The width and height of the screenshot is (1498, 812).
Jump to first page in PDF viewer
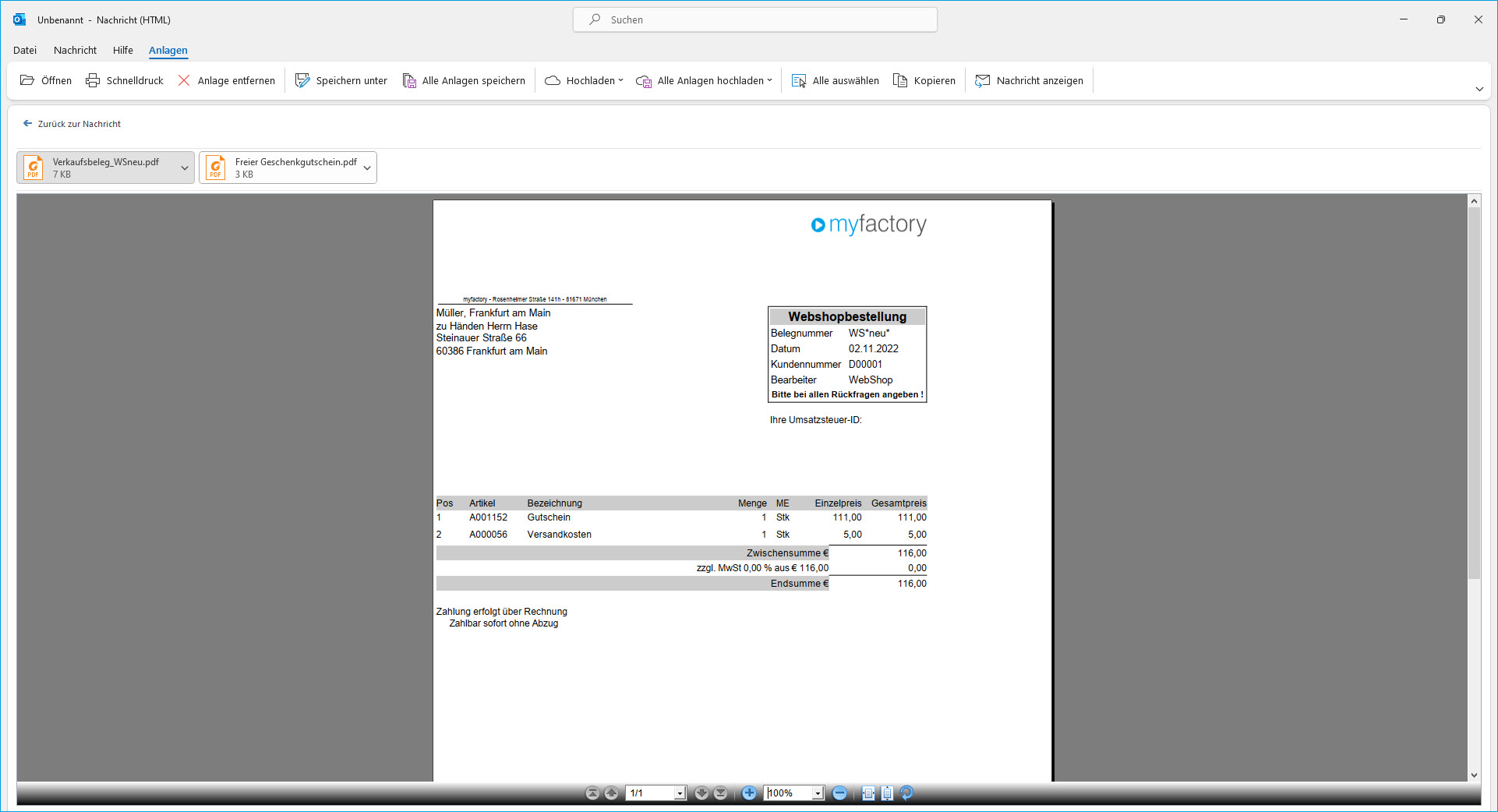coord(592,793)
